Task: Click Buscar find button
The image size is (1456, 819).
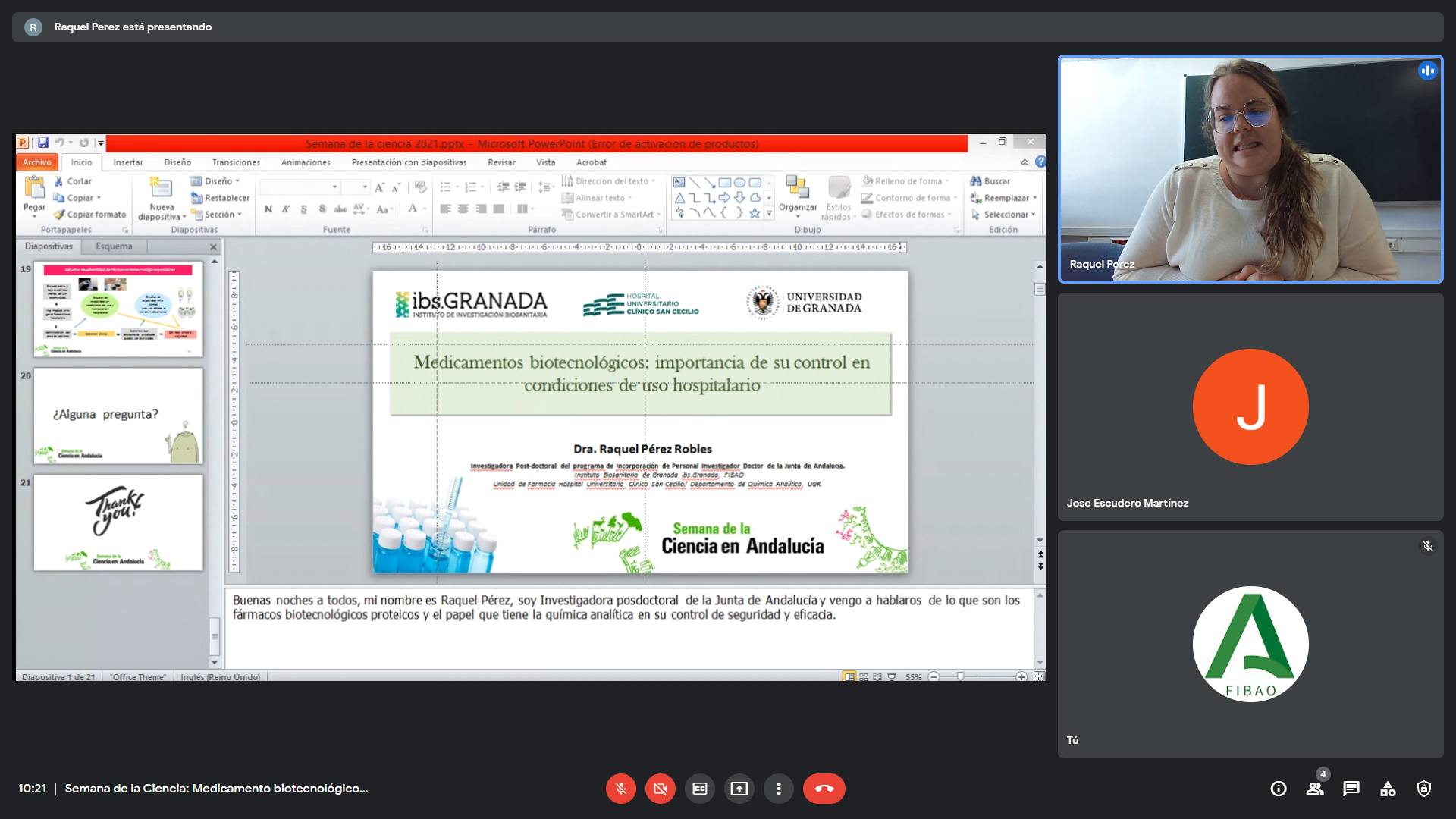Action: [x=990, y=181]
